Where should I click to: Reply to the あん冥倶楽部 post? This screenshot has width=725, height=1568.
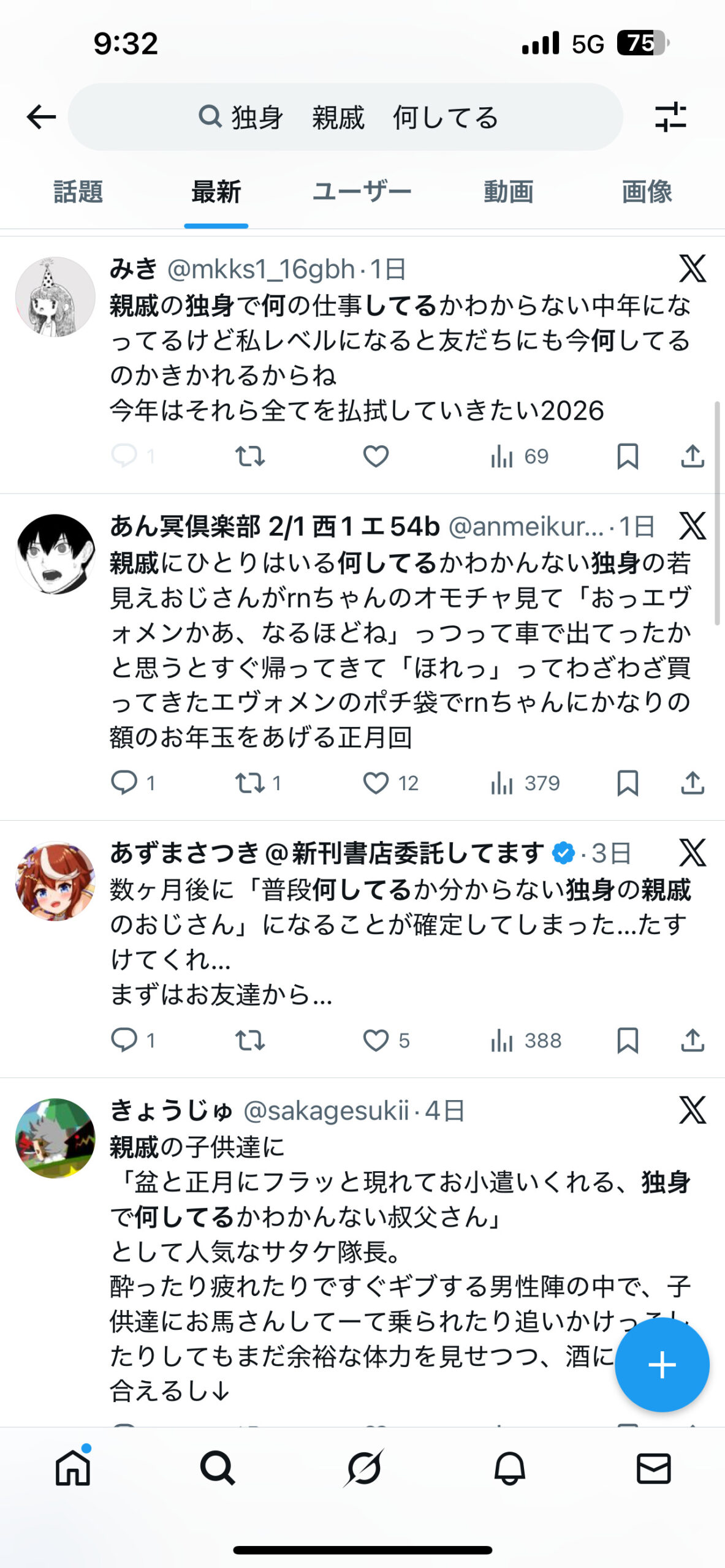click(124, 783)
